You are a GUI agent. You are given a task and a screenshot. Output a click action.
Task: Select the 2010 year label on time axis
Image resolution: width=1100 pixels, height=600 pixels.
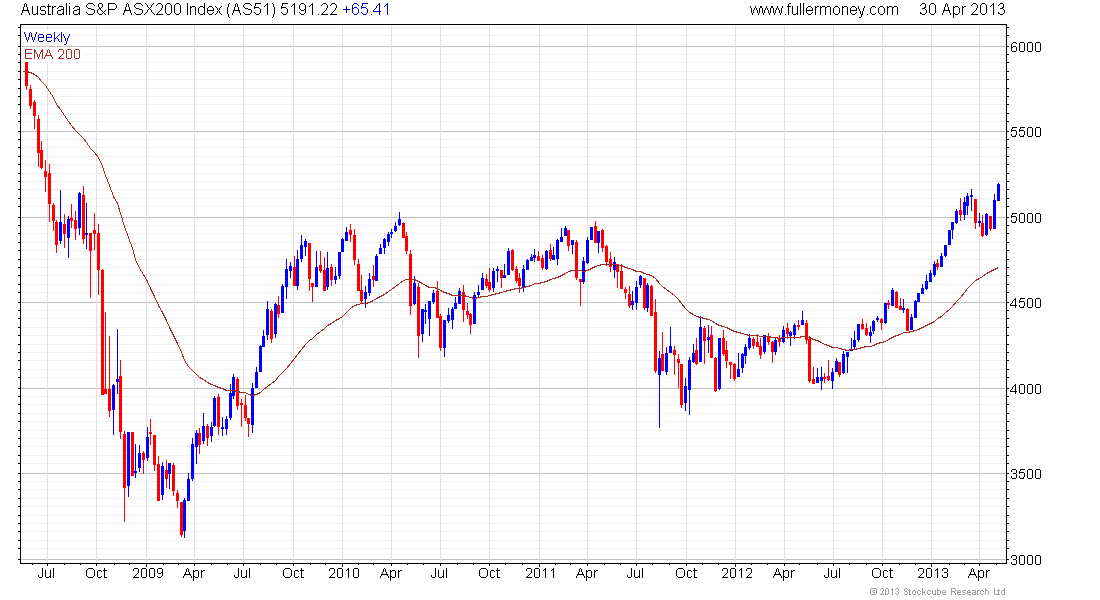pyautogui.click(x=344, y=573)
